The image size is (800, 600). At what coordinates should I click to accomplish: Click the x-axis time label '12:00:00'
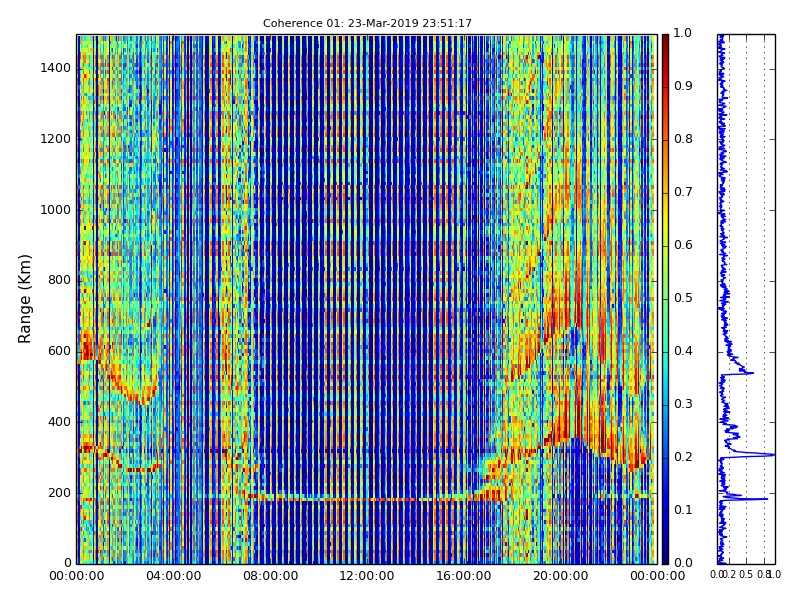(367, 576)
